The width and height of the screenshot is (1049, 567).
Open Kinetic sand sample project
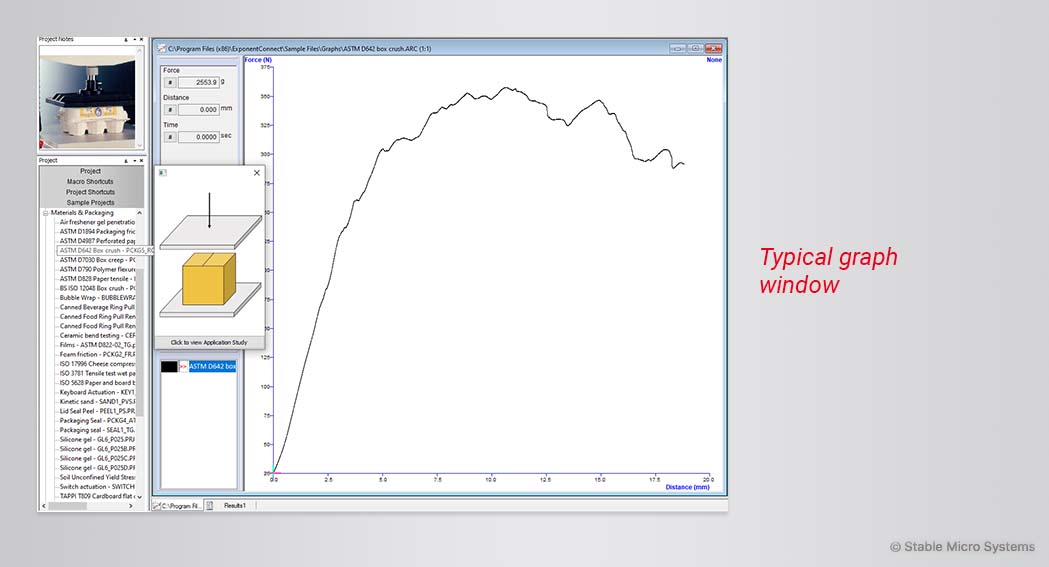[x=97, y=401]
